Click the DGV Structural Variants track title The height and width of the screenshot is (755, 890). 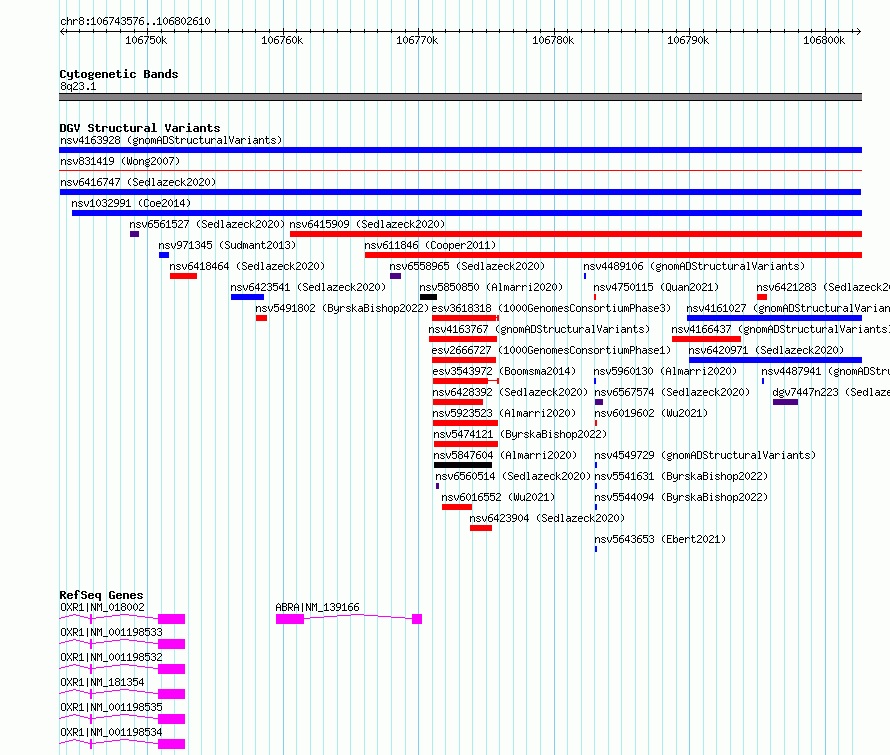[x=140, y=128]
